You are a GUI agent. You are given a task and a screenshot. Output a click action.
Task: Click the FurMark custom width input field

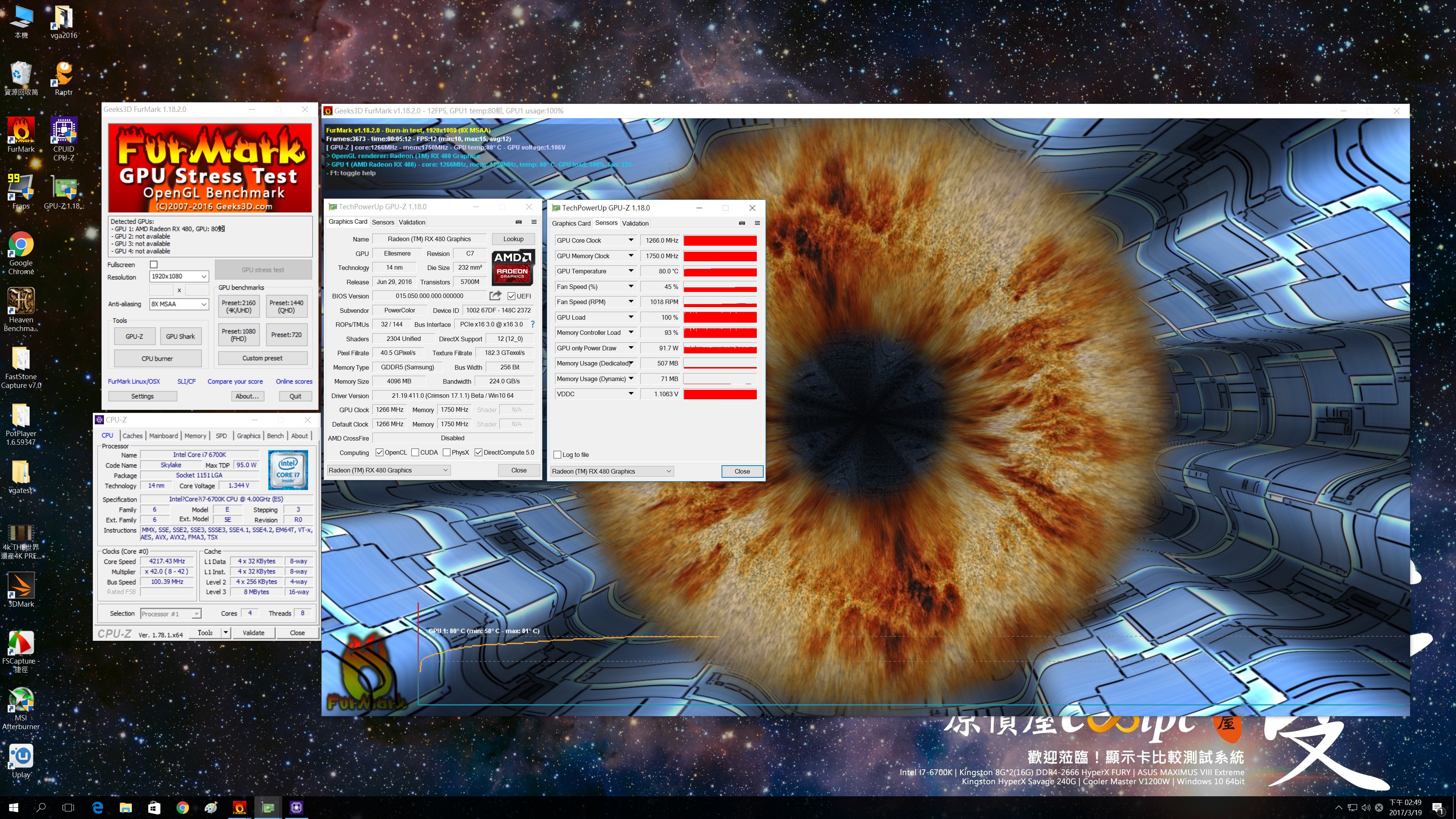click(161, 290)
